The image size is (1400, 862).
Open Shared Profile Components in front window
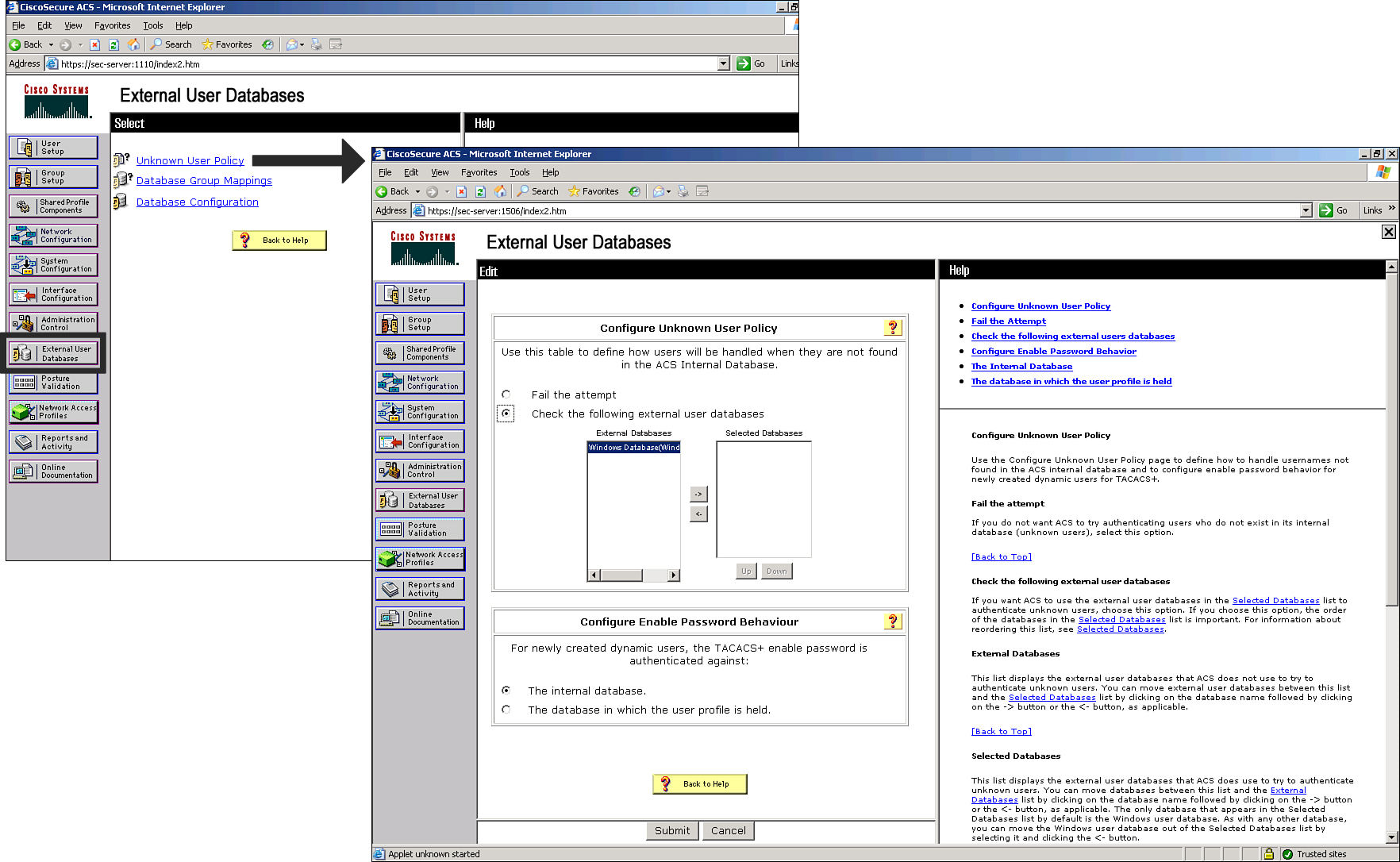pyautogui.click(x=420, y=353)
